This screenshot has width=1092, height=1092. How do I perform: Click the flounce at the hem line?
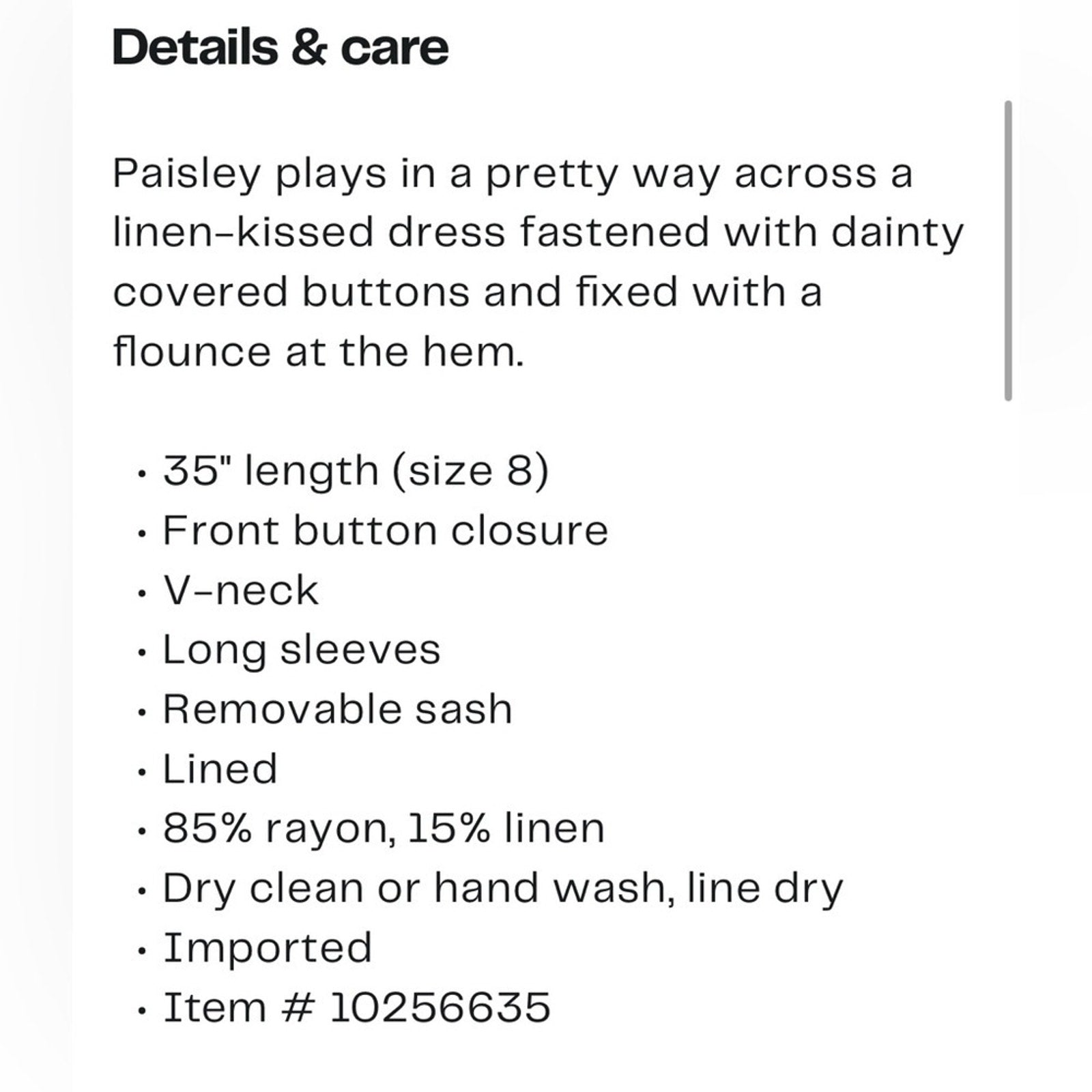click(x=318, y=352)
